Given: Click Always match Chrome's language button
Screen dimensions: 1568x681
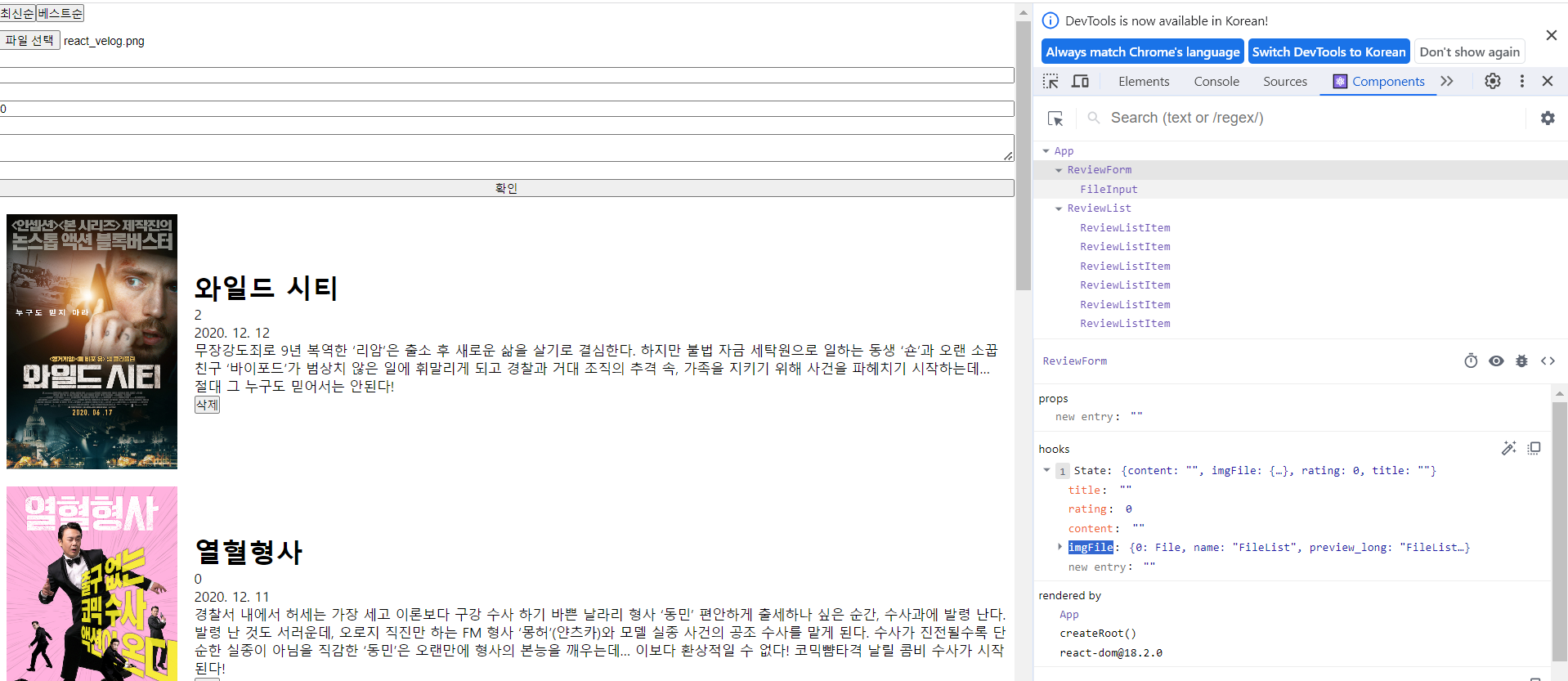Looking at the screenshot, I should point(1143,52).
